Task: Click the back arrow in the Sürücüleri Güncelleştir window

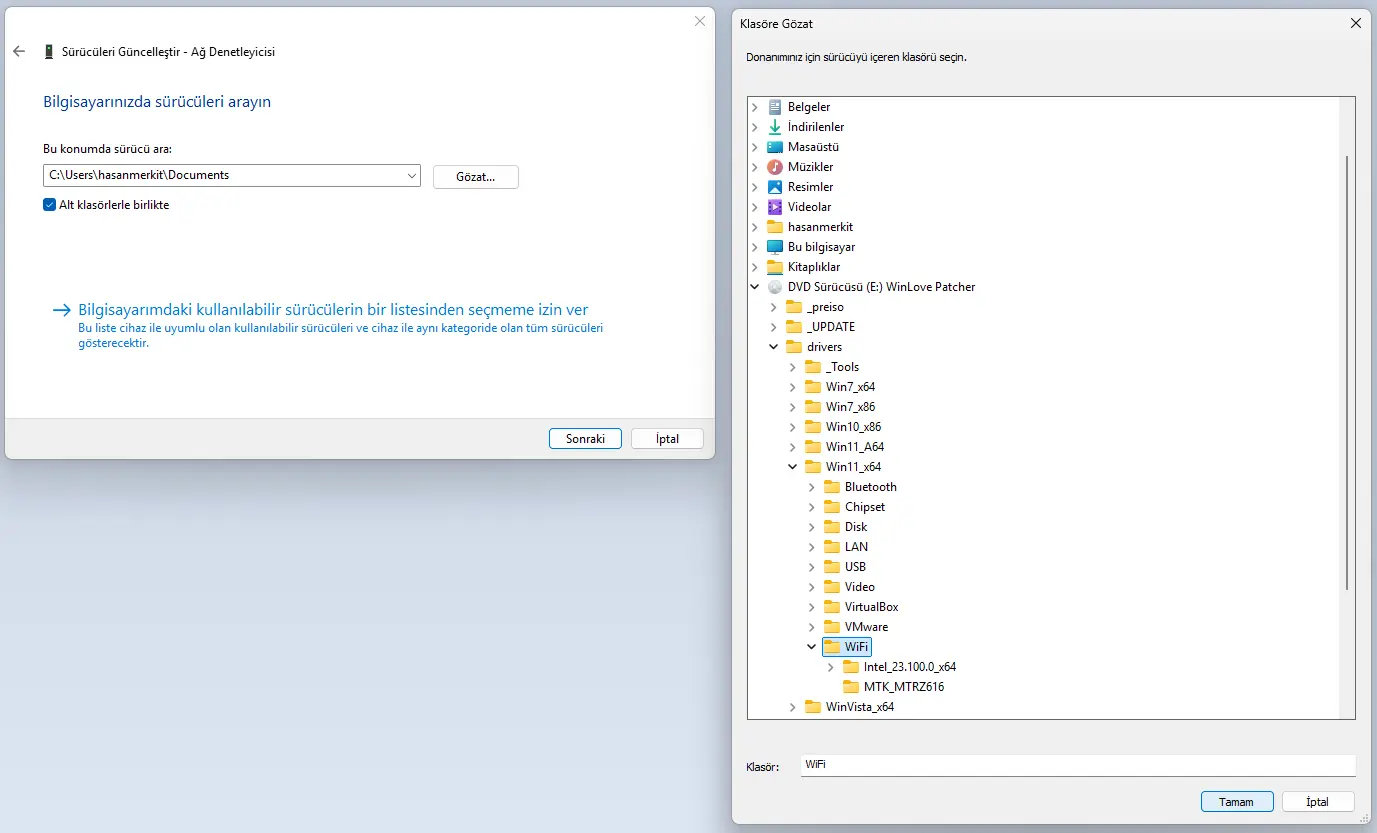Action: pos(19,52)
